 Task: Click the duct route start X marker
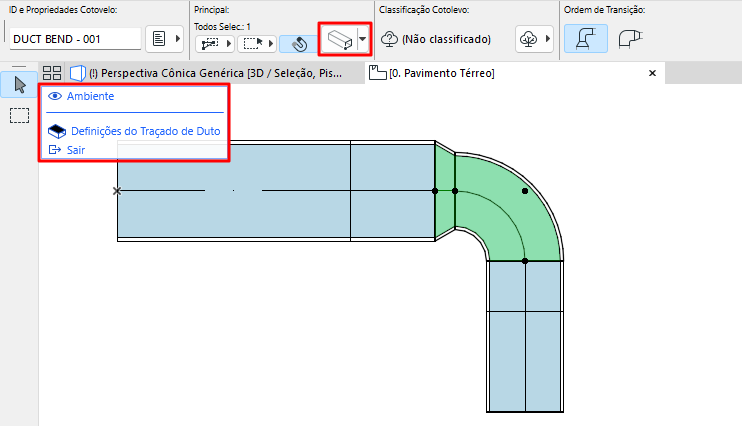[117, 191]
